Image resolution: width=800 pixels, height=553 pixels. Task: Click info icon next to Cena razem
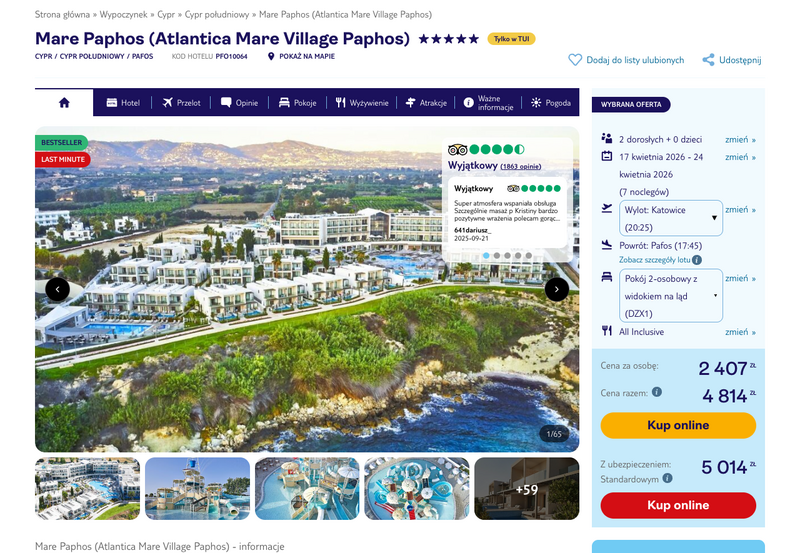[x=657, y=392]
